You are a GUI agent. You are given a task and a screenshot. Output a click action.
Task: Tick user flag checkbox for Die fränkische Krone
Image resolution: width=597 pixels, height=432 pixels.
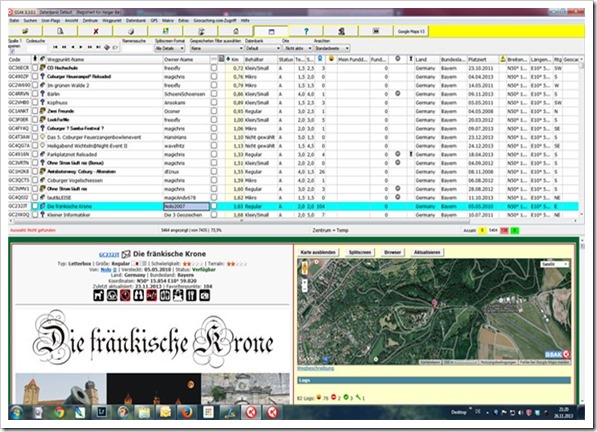tap(35, 206)
